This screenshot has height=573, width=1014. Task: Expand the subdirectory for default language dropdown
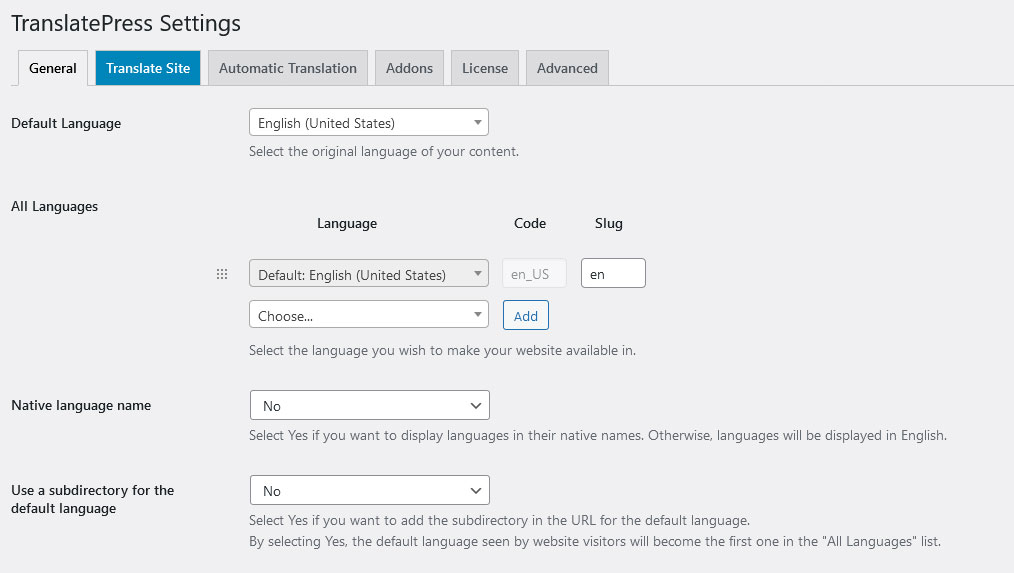(370, 490)
